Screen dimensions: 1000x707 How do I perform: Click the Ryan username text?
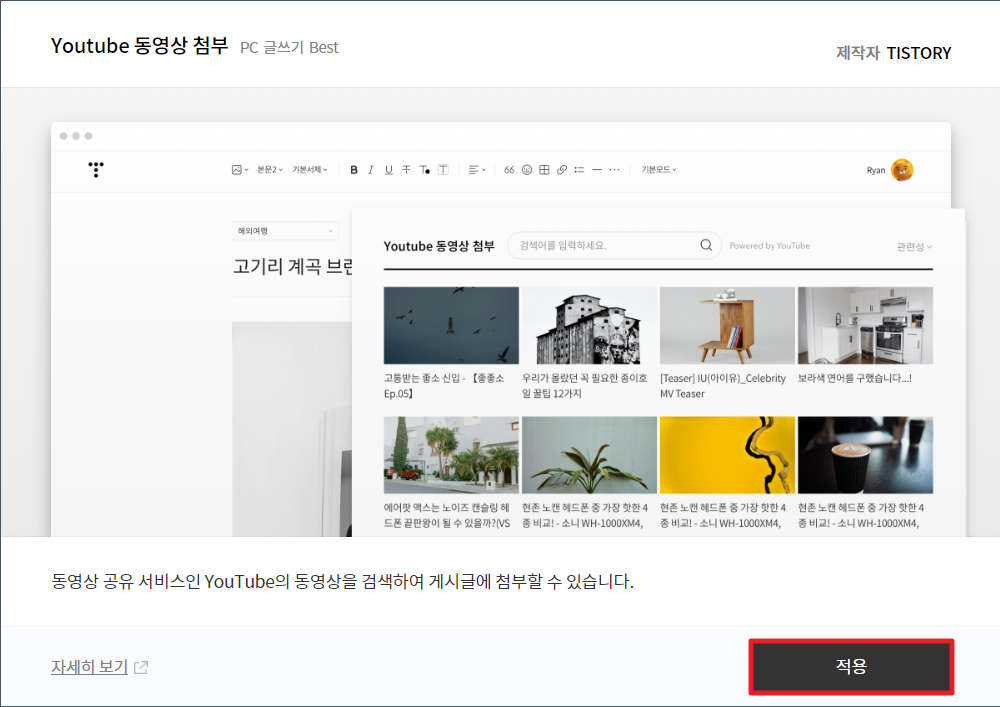[876, 170]
